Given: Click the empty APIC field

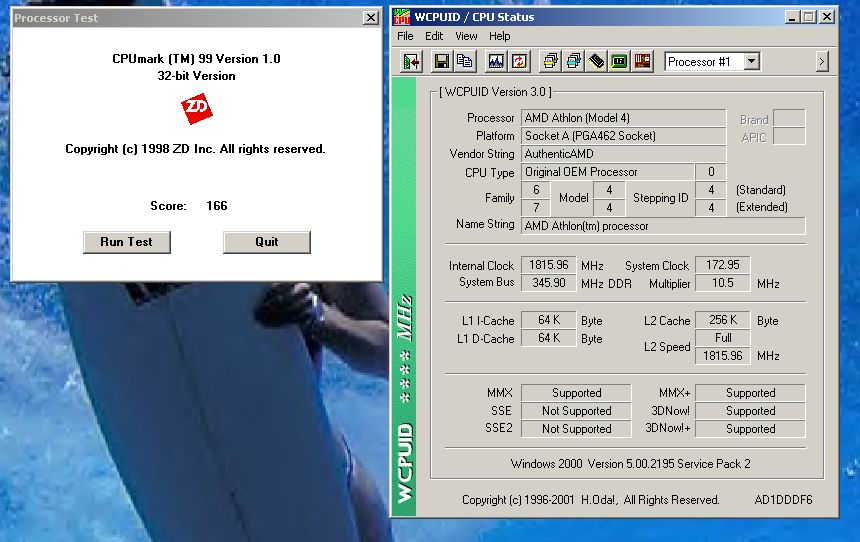Looking at the screenshot, I should [789, 136].
